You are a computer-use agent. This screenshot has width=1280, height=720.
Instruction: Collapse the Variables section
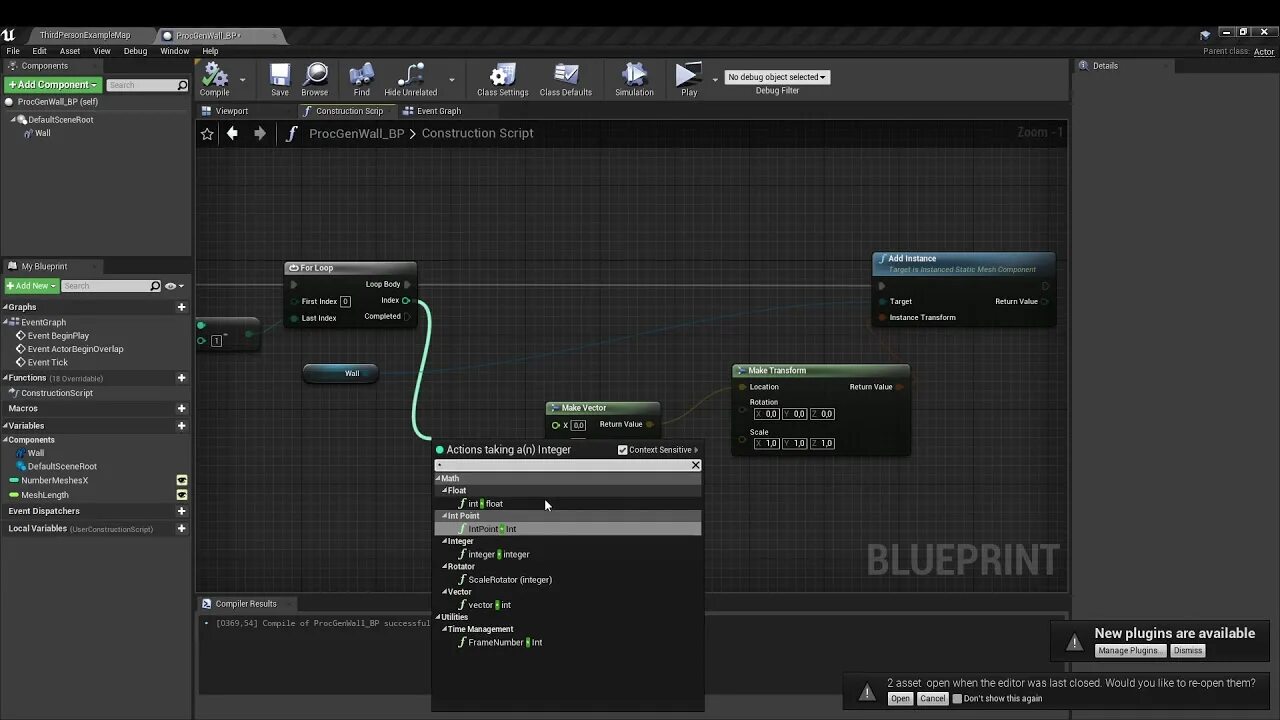[5, 425]
